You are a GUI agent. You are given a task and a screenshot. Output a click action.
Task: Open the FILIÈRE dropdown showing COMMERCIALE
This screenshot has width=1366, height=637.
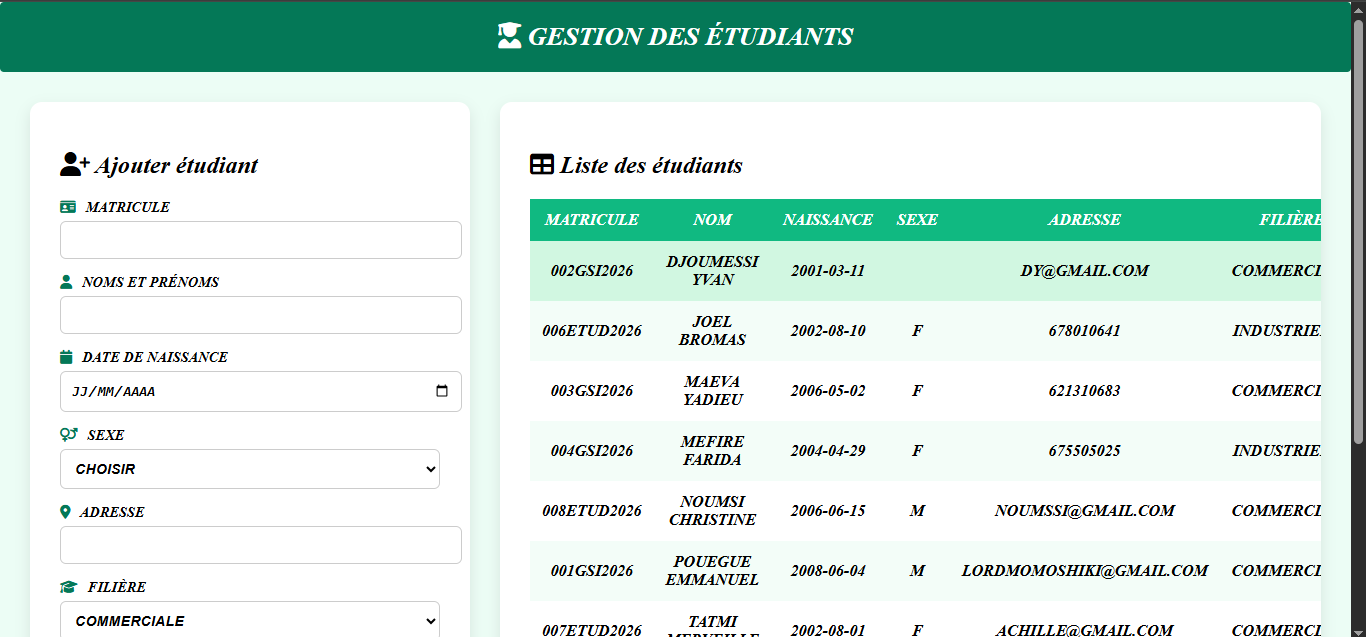250,620
